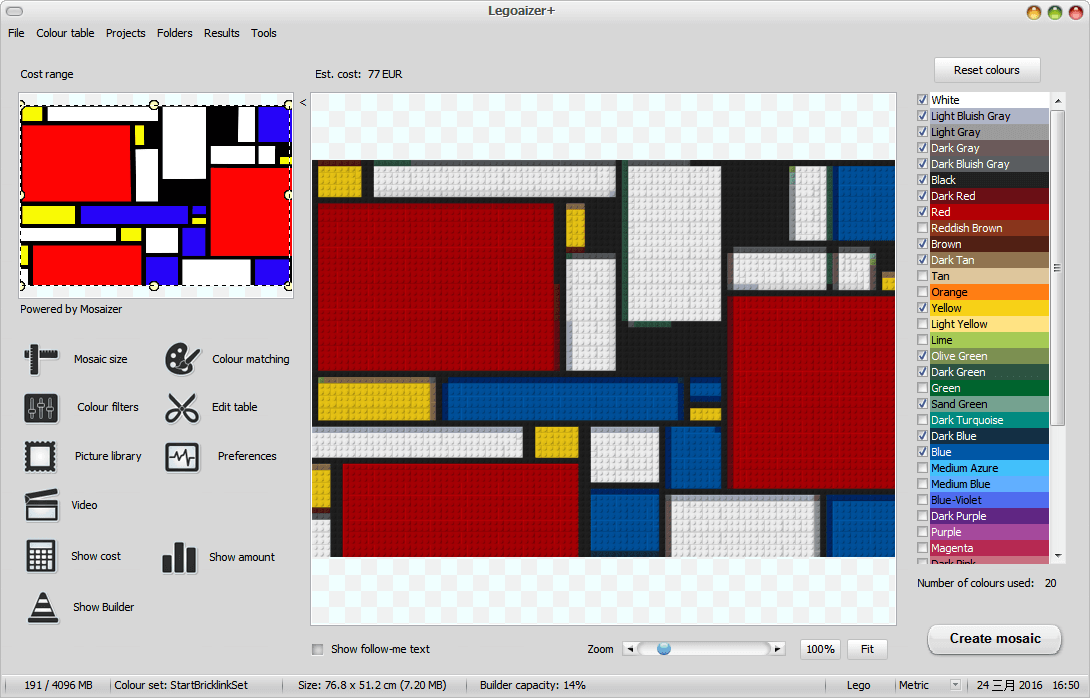The width and height of the screenshot is (1090, 698).
Task: Click the Video clapperboard icon
Action: [42, 505]
